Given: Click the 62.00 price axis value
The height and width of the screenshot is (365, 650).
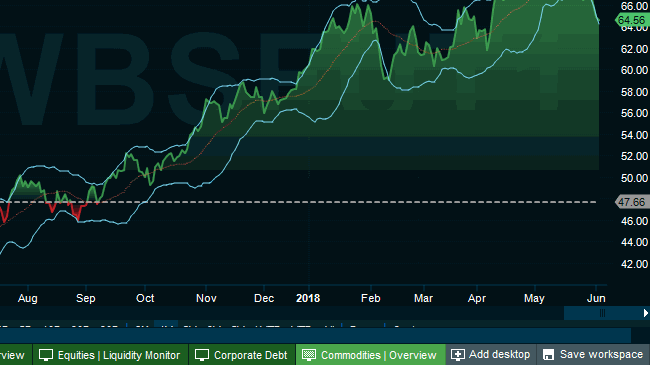Looking at the screenshot, I should pos(634,49).
